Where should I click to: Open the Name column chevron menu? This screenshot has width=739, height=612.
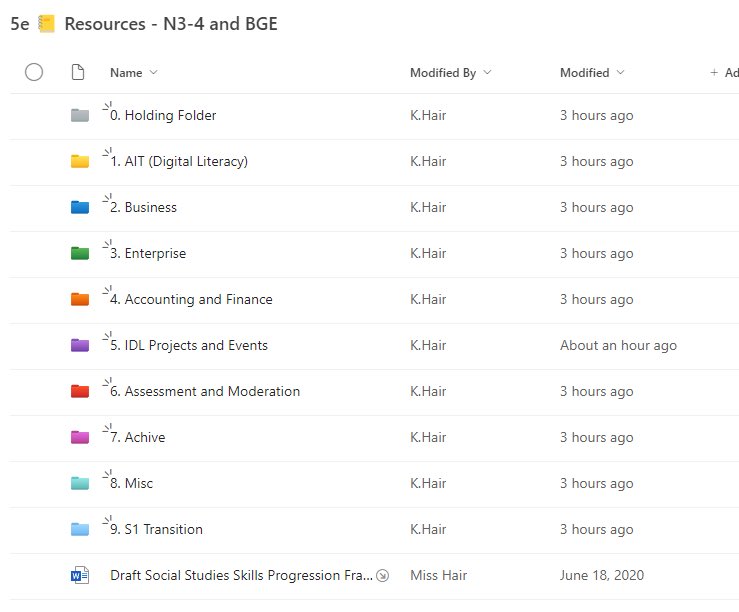[x=153, y=73]
